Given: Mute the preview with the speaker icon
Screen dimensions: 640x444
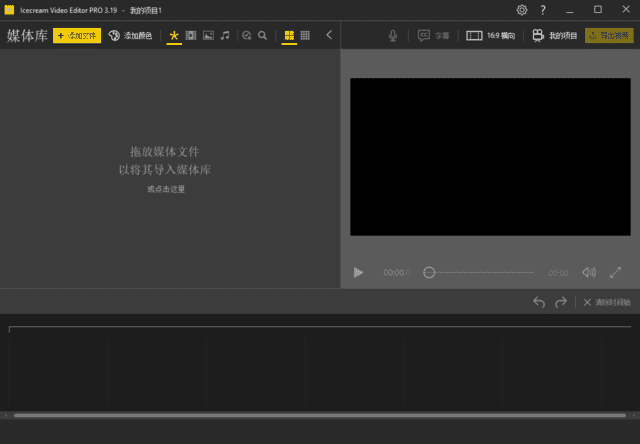Looking at the screenshot, I should tap(589, 272).
